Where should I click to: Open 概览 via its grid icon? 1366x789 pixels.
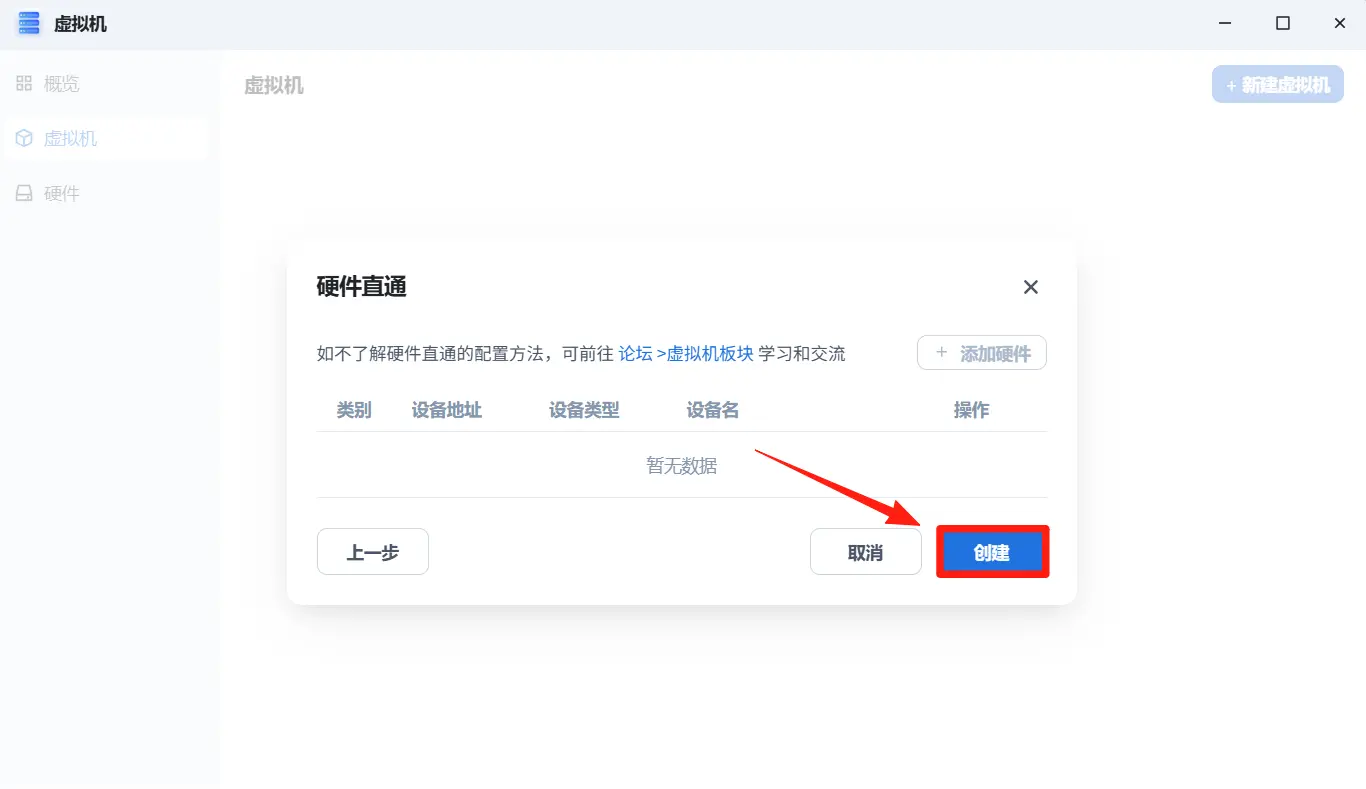click(24, 84)
